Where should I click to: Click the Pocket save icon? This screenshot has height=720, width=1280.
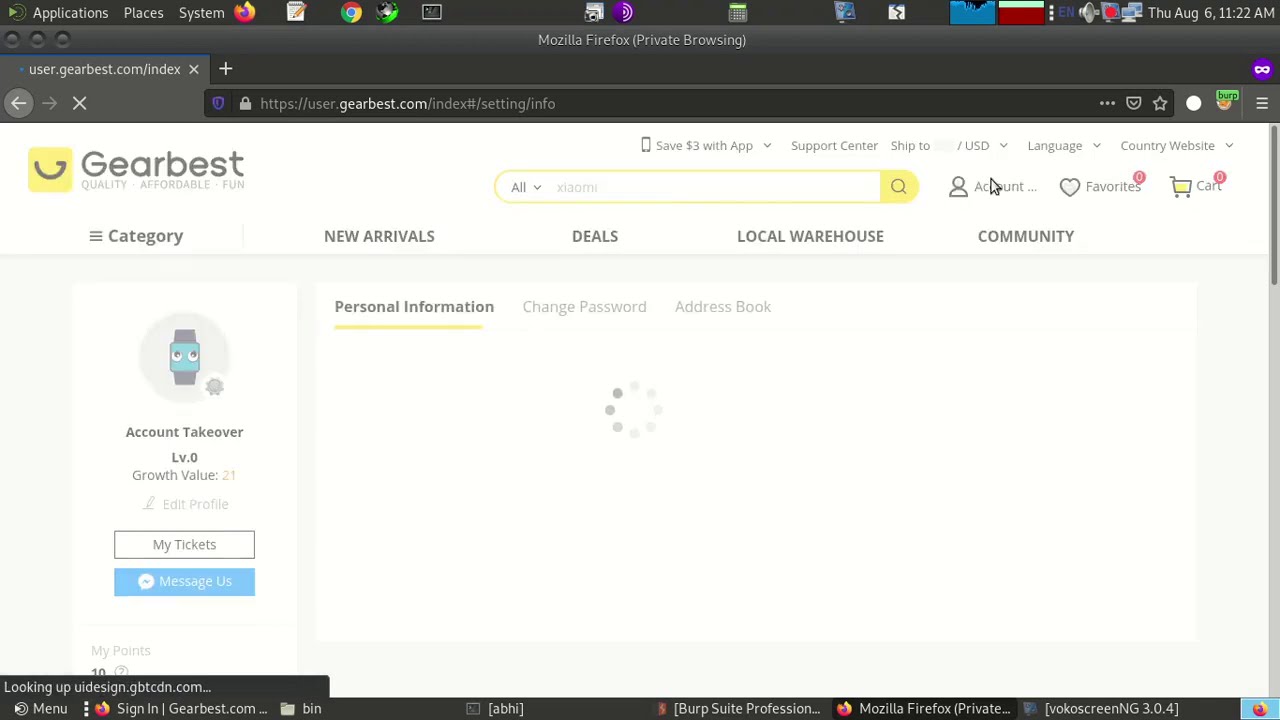coord(1134,103)
